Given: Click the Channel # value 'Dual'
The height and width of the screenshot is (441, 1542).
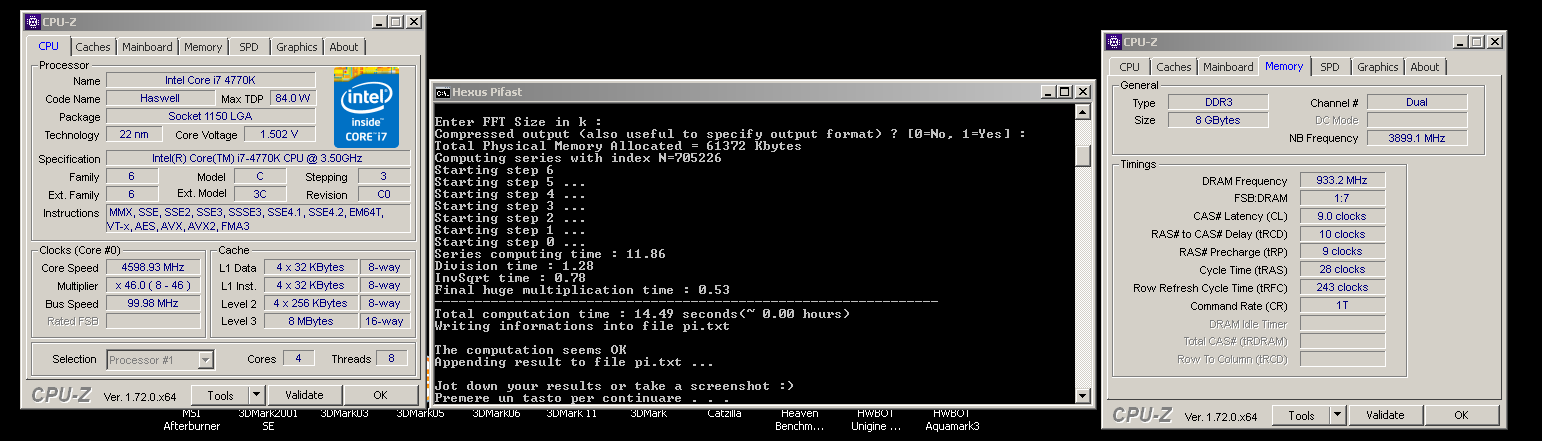Looking at the screenshot, I should [1417, 103].
